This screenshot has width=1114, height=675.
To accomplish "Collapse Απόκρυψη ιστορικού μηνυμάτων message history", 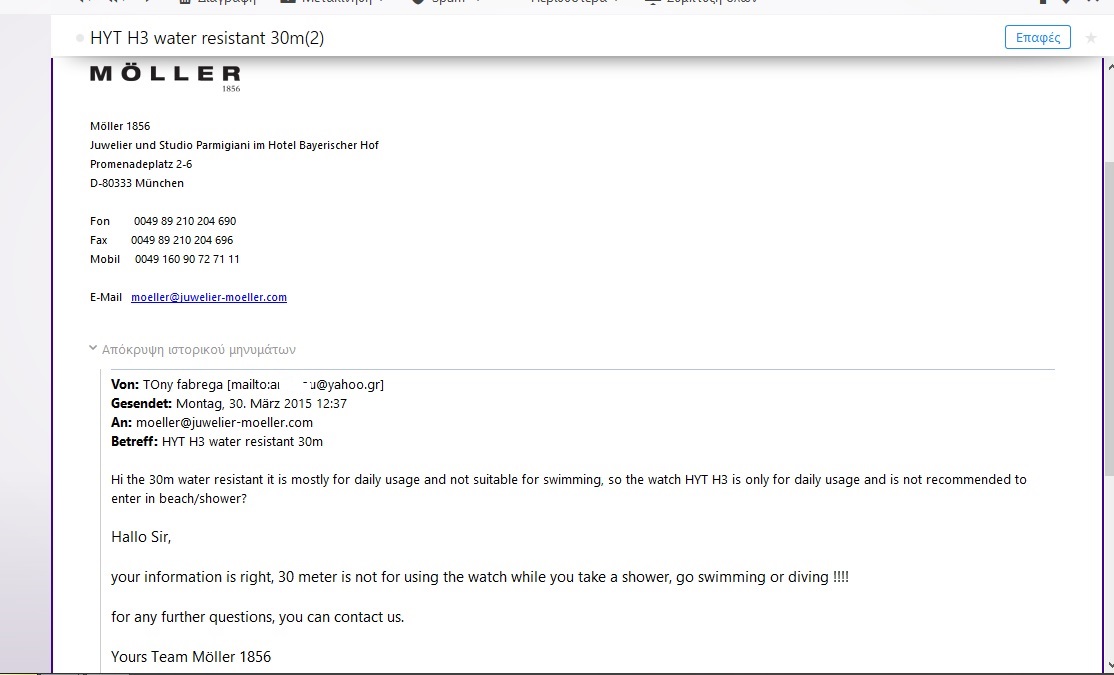I will click(x=199, y=350).
